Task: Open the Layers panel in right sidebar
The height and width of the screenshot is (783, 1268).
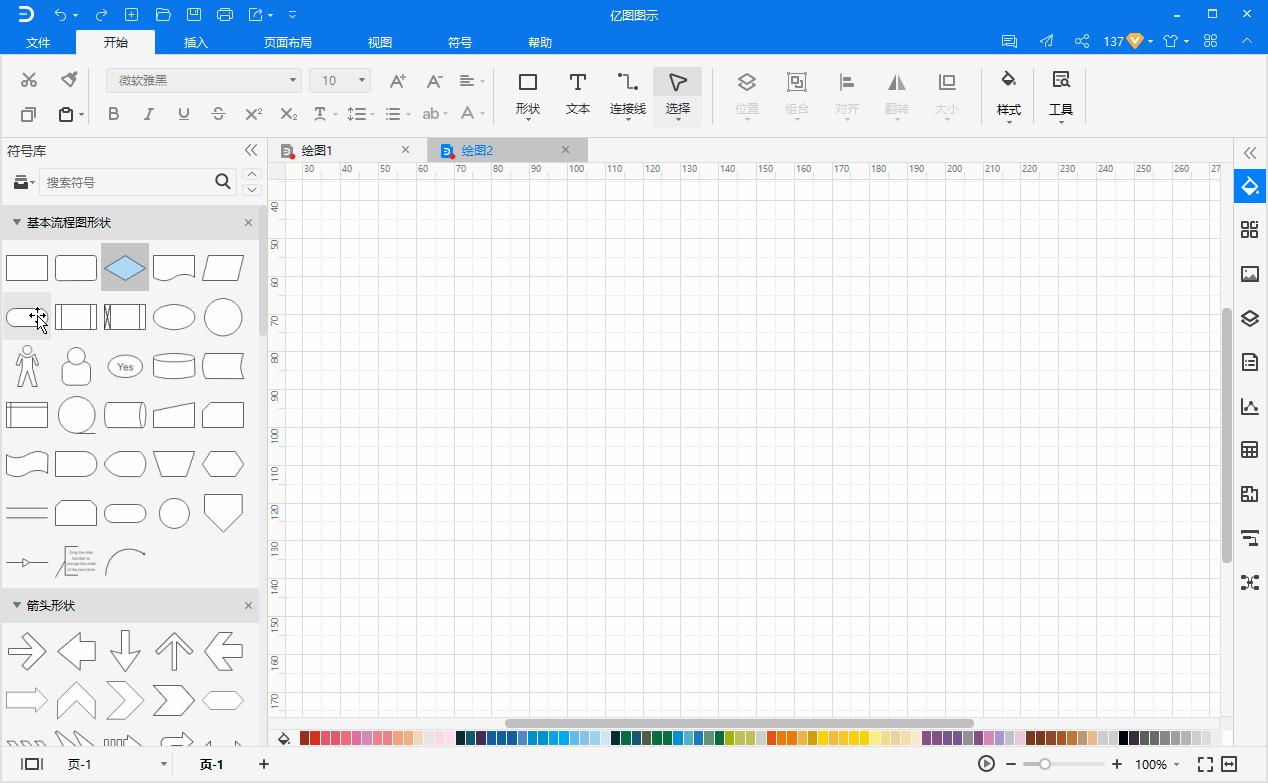Action: [1249, 318]
